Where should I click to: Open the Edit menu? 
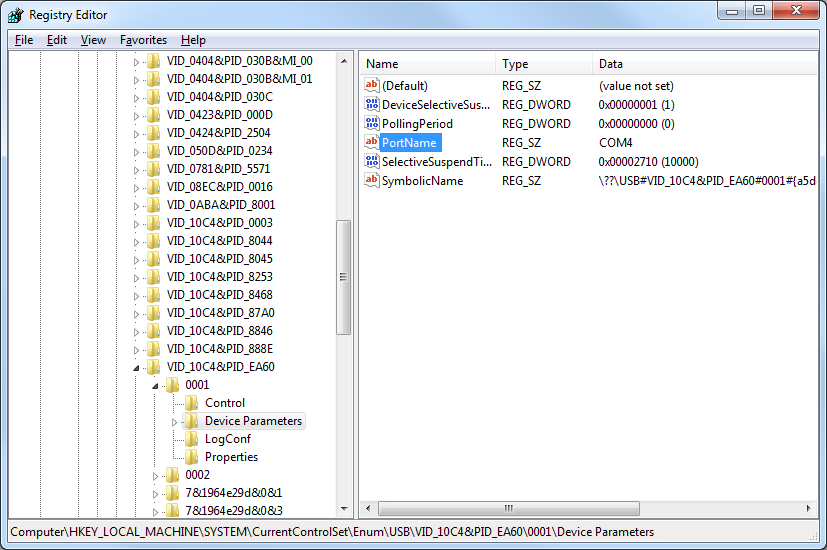57,40
